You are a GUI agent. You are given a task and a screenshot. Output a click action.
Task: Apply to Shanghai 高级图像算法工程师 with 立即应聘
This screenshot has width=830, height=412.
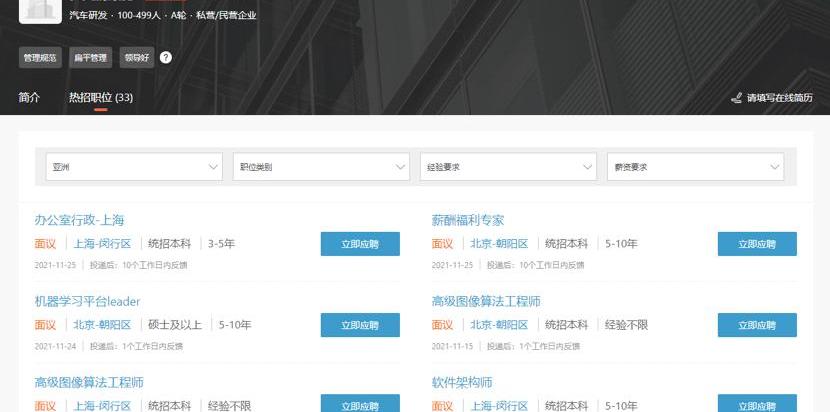[360, 404]
